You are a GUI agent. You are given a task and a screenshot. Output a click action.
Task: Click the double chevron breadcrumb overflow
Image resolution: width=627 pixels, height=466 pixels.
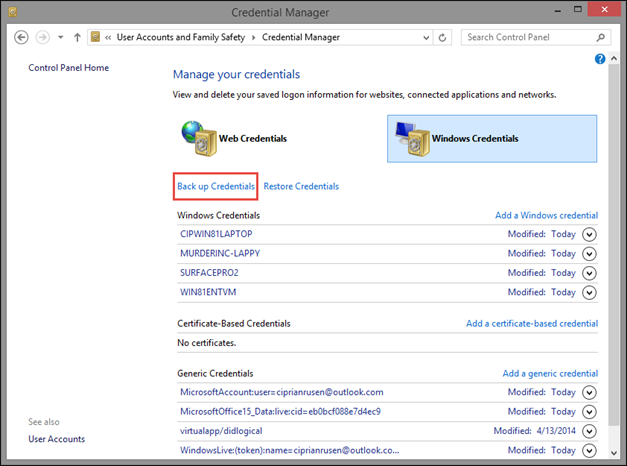coord(108,38)
